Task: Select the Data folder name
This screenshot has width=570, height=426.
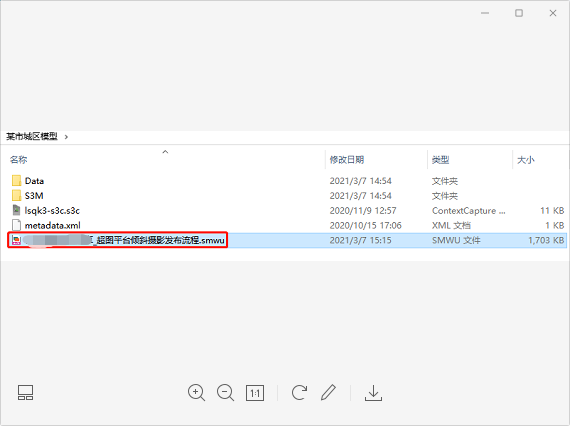Action: pyautogui.click(x=34, y=181)
